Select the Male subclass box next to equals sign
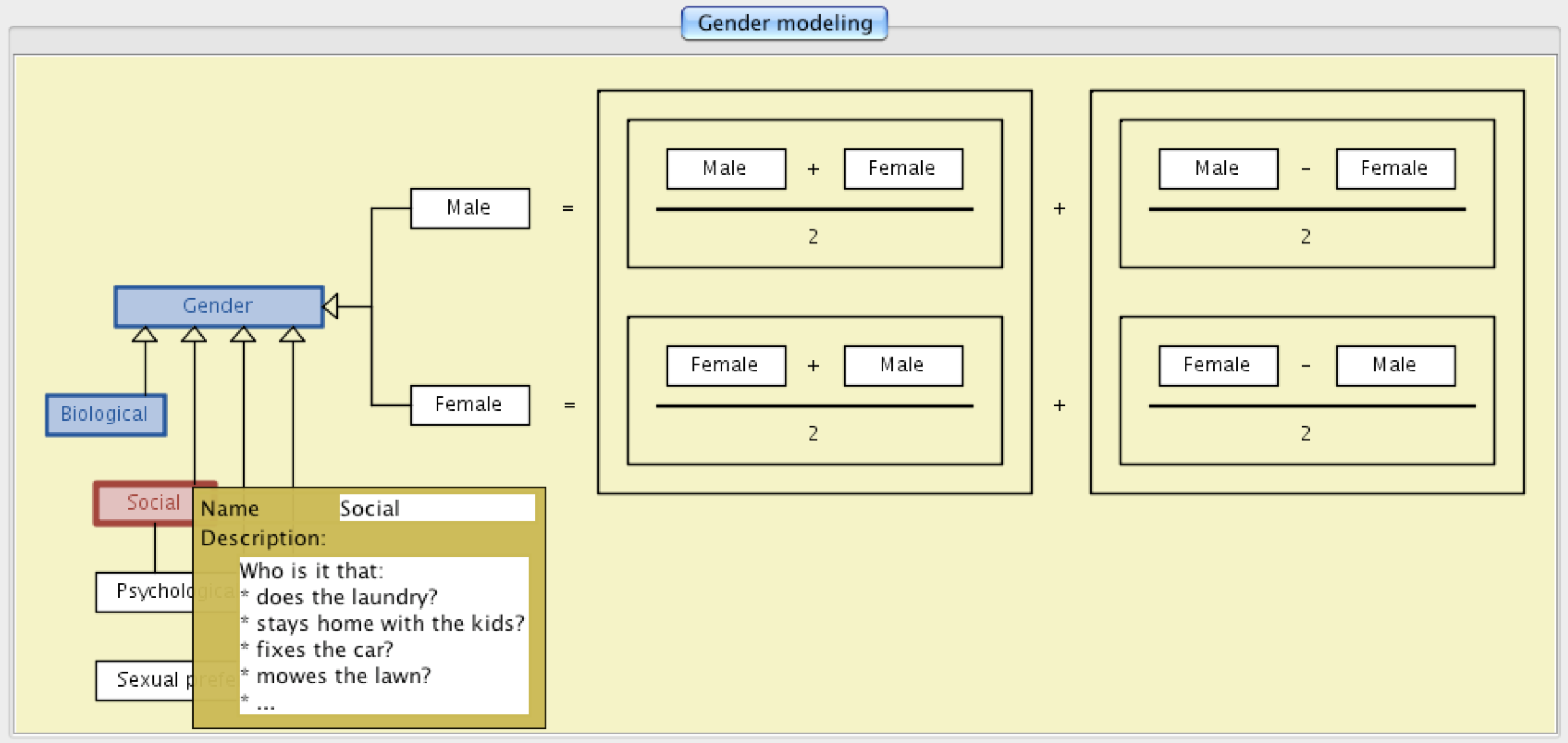The width and height of the screenshot is (1568, 743). point(469,208)
